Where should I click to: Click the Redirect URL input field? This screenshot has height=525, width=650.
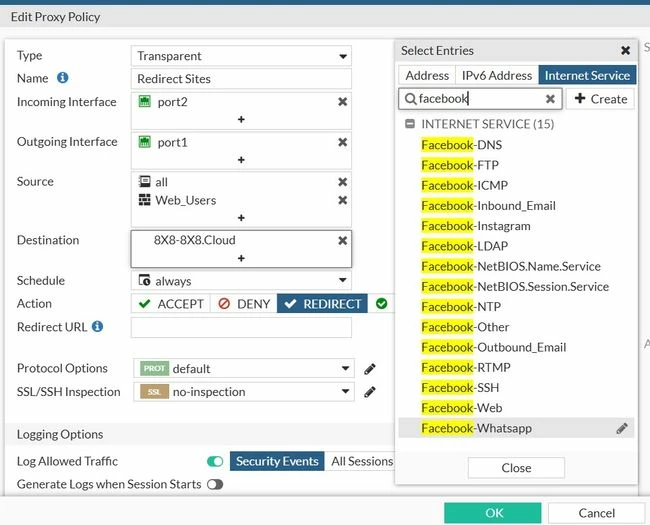tap(241, 328)
